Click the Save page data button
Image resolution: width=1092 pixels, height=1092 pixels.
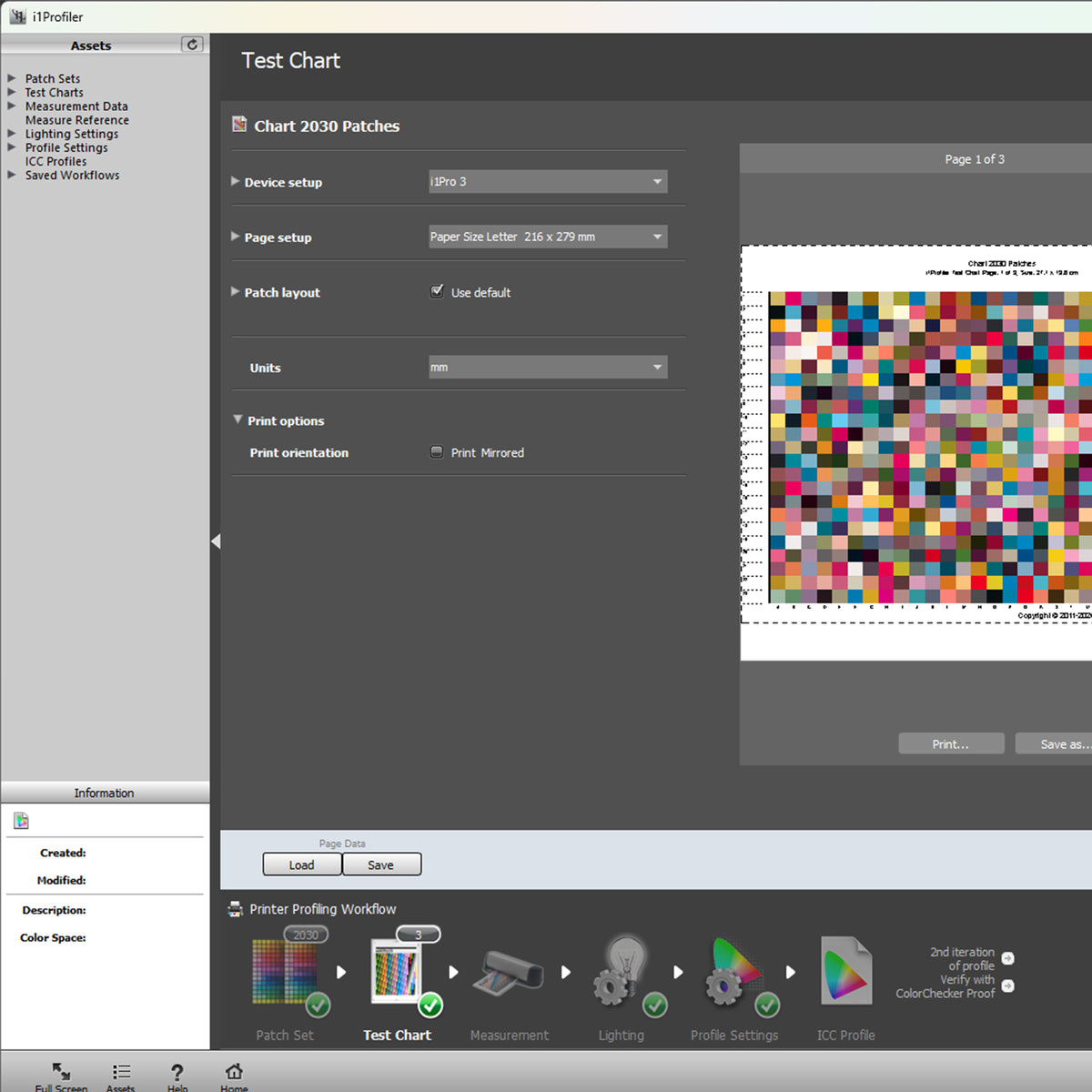381,864
